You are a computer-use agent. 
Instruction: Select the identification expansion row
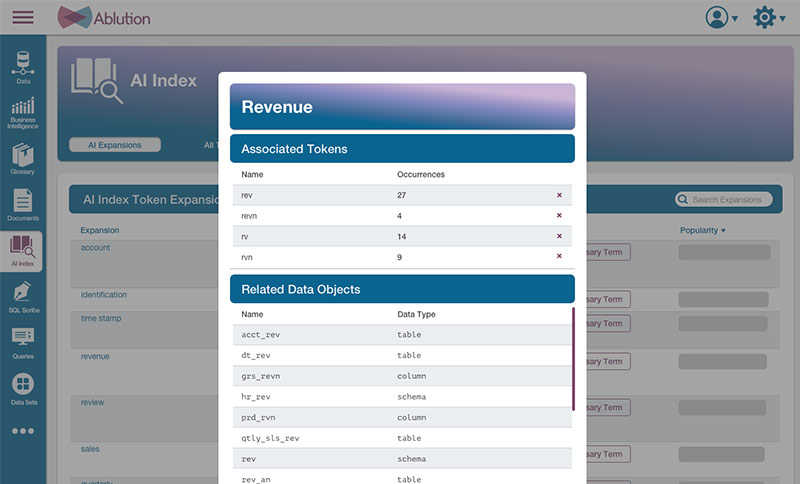pyautogui.click(x=104, y=295)
